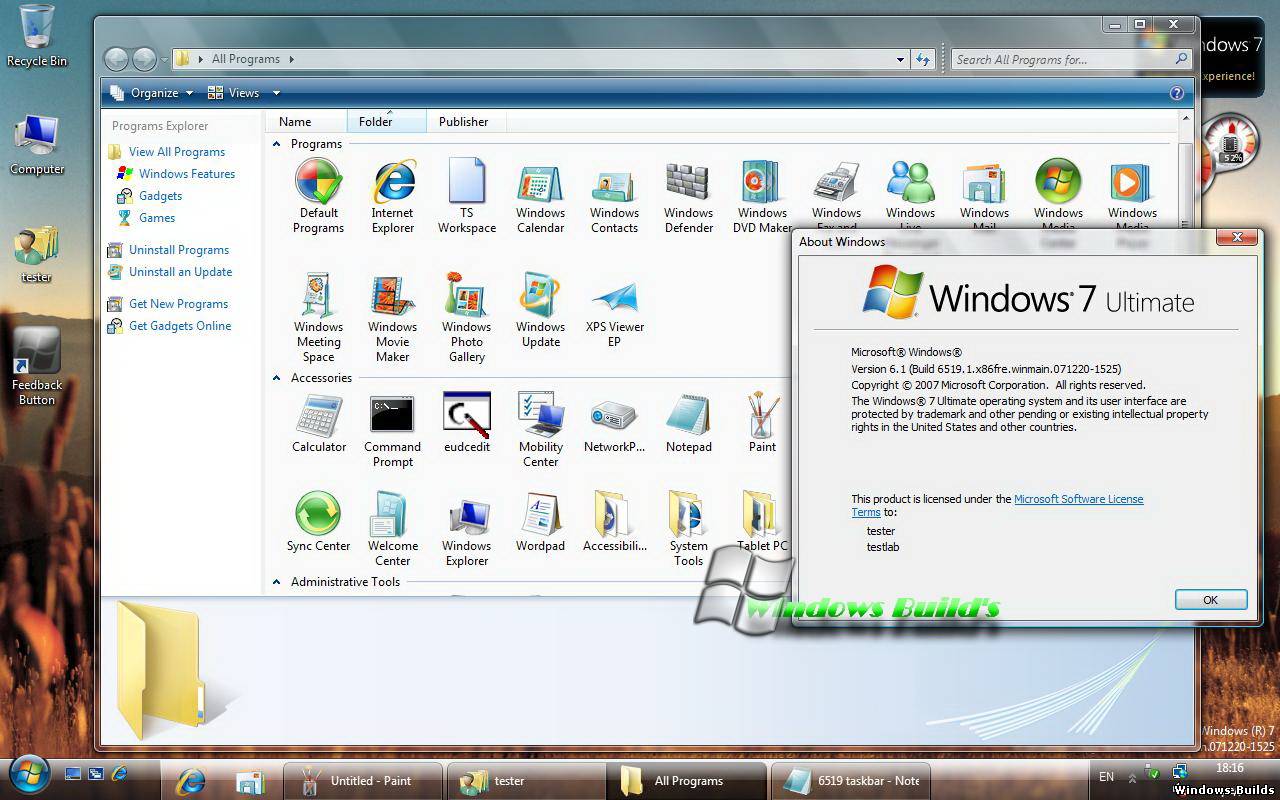The image size is (1280, 800).
Task: Open Windows Media Center icon
Action: [1058, 194]
